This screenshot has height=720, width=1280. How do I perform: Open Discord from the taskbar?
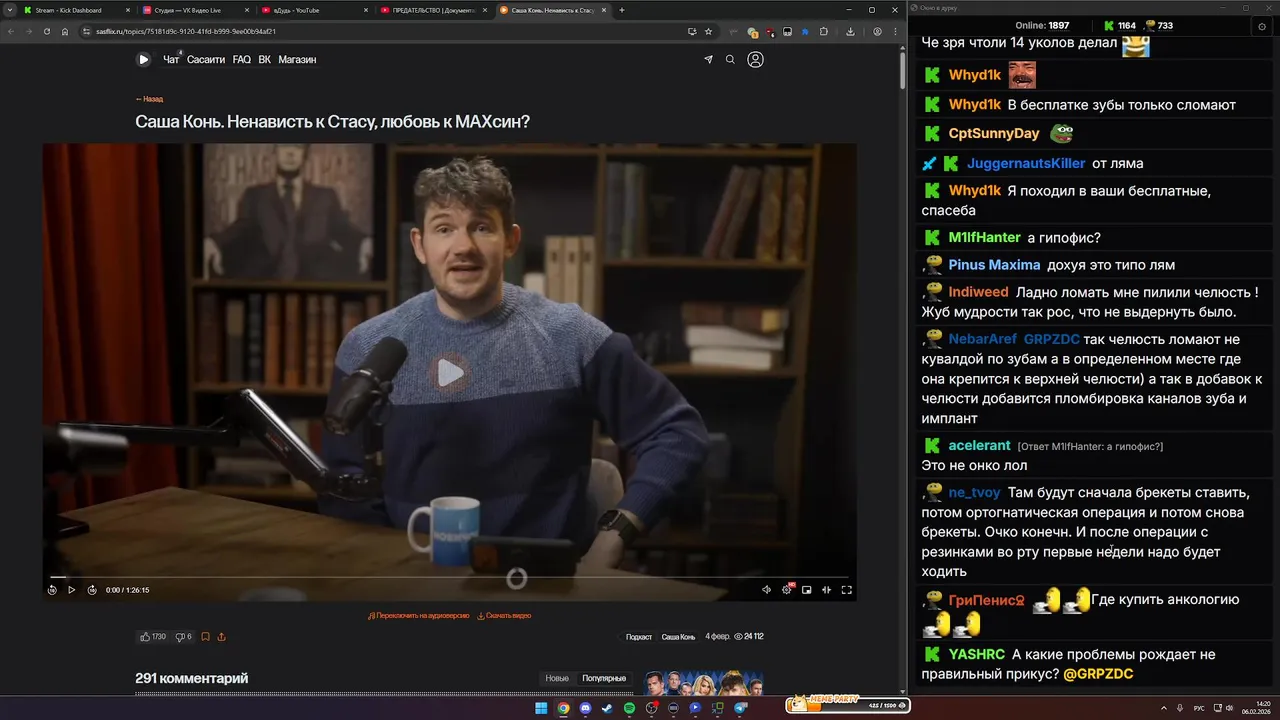585,708
